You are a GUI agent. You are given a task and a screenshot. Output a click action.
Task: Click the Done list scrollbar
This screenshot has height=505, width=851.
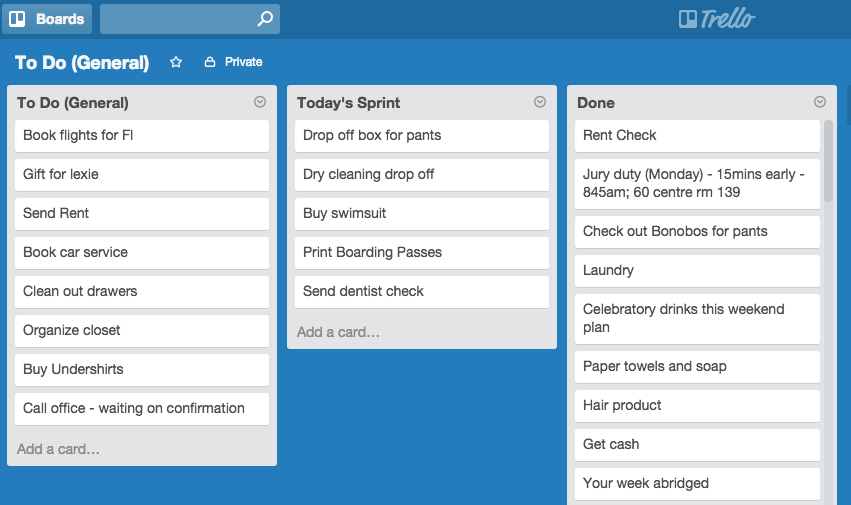coord(828,161)
